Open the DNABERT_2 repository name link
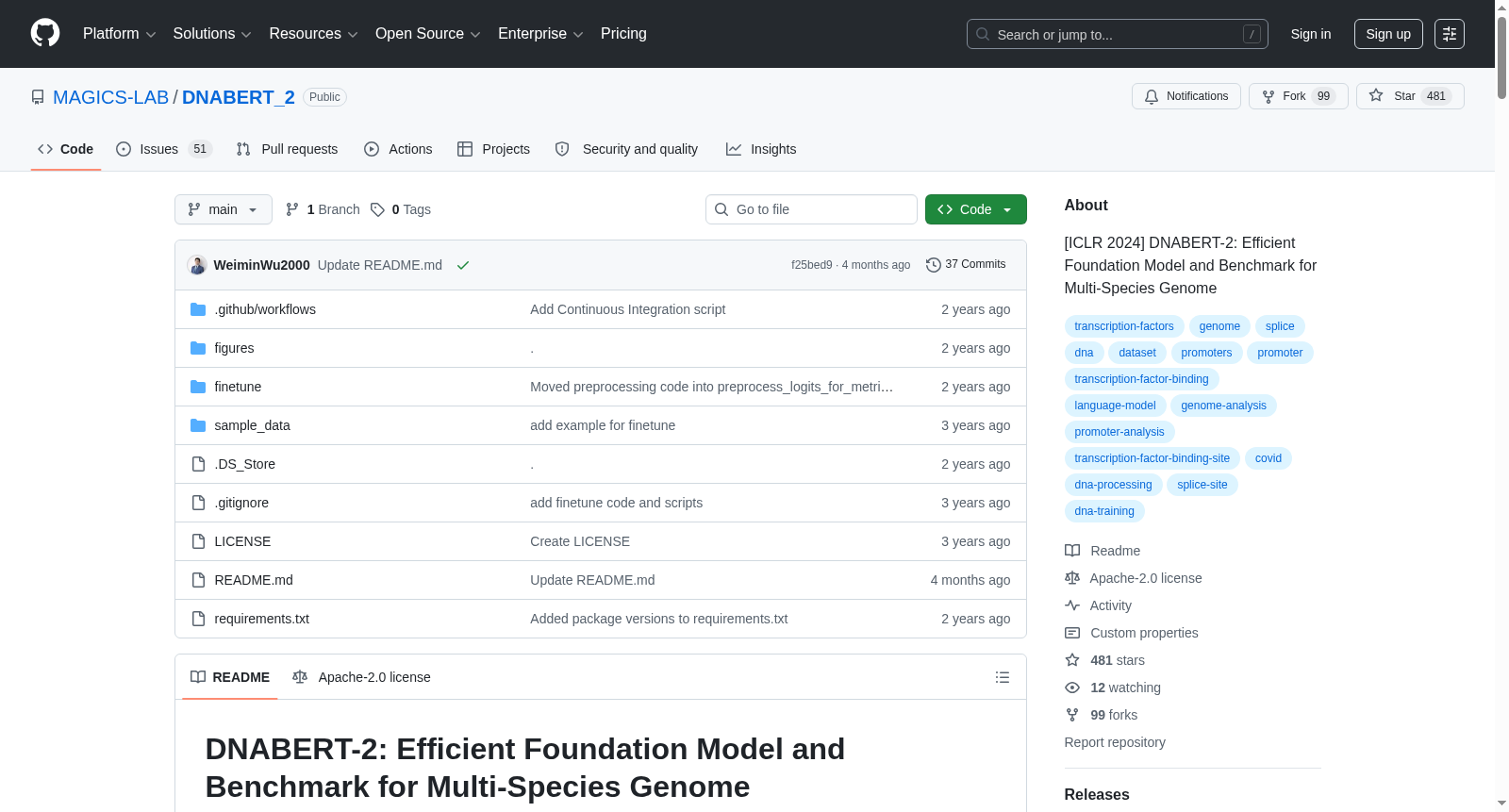 [239, 97]
